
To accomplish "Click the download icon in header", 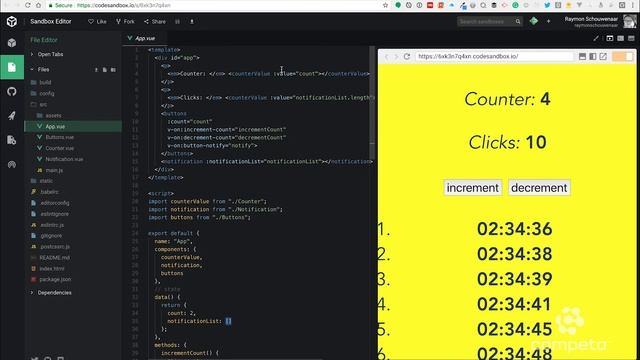I will click(x=192, y=22).
